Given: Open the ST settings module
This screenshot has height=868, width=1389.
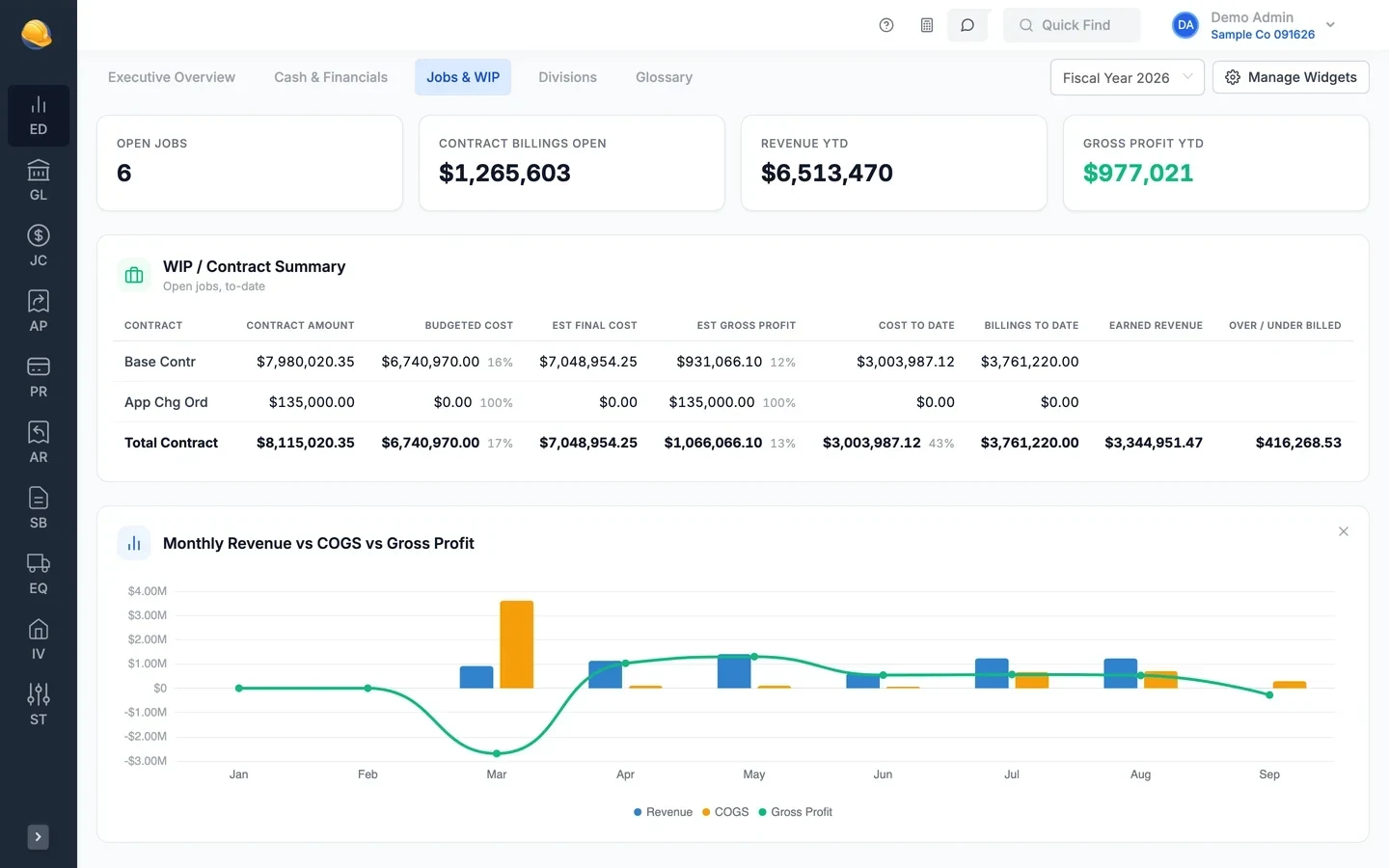Looking at the screenshot, I should (39, 706).
